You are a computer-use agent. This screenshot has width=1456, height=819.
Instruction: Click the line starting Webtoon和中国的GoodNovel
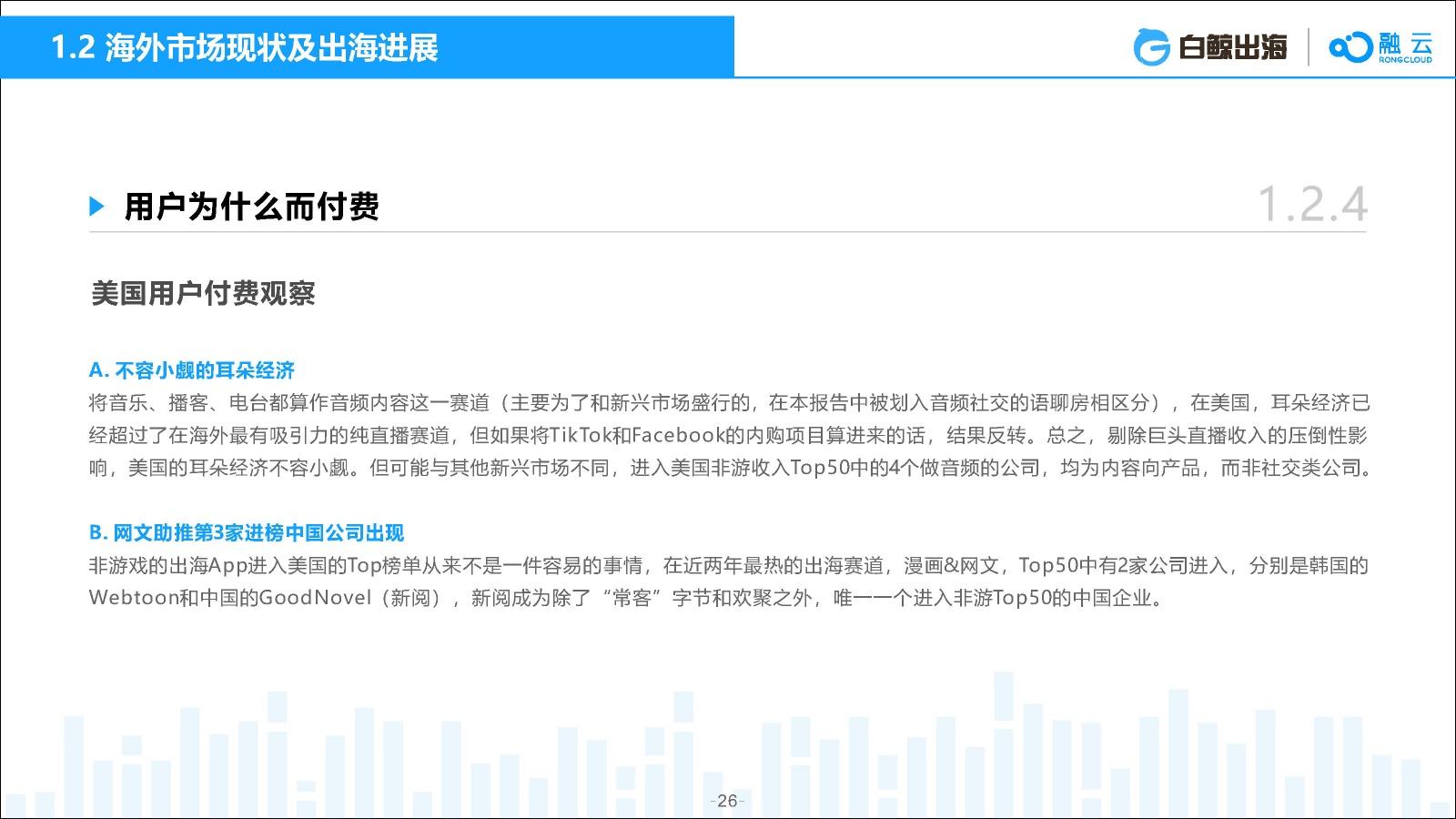click(x=627, y=598)
